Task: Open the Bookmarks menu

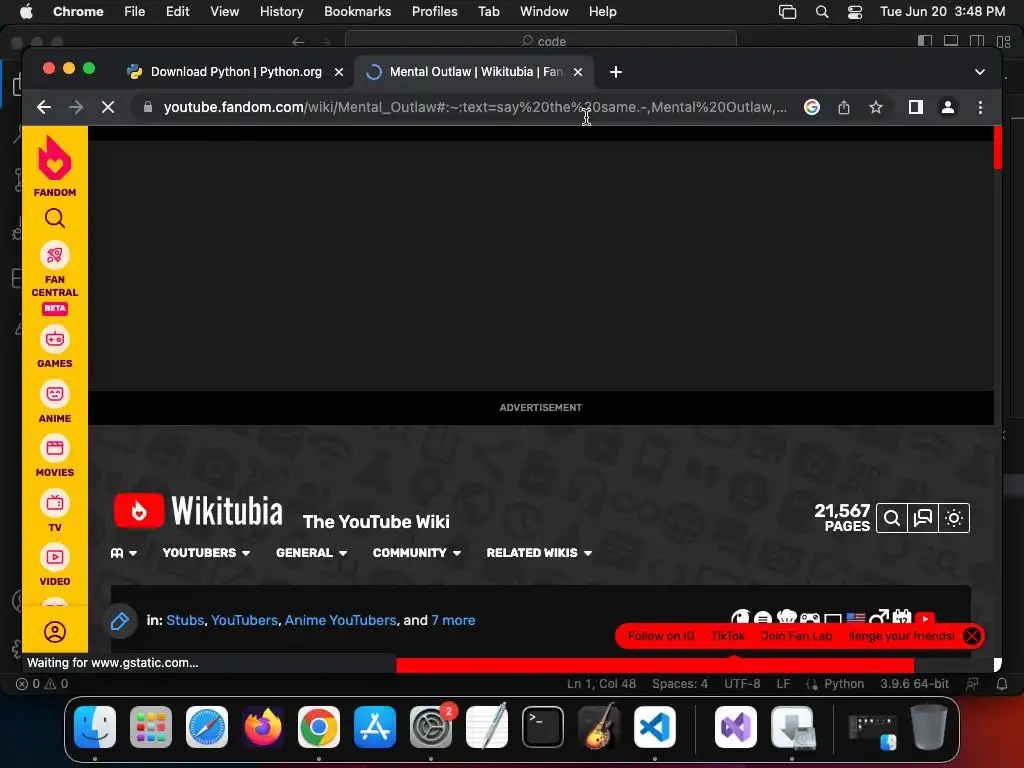Action: pos(357,12)
